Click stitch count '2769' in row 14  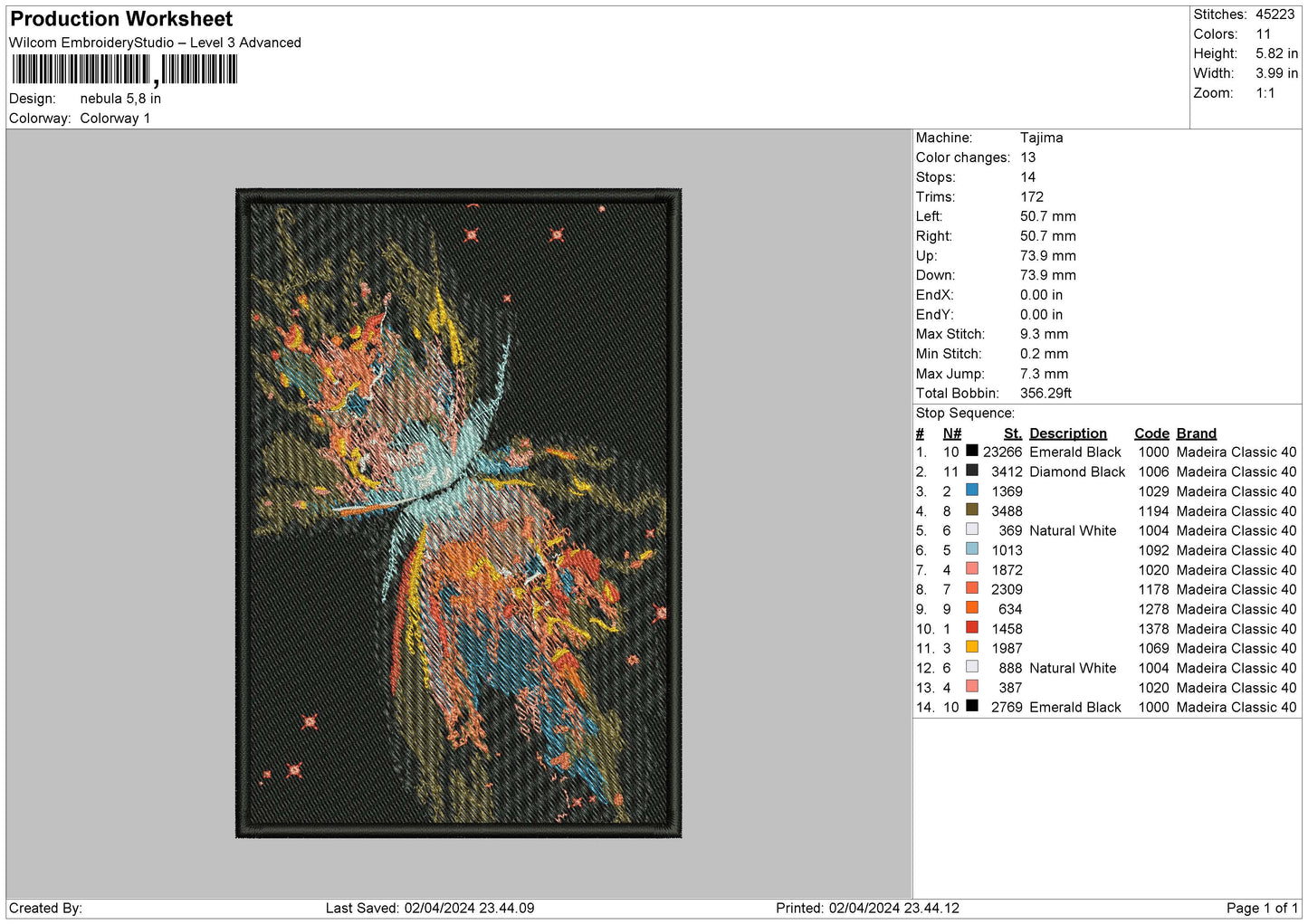[1007, 707]
